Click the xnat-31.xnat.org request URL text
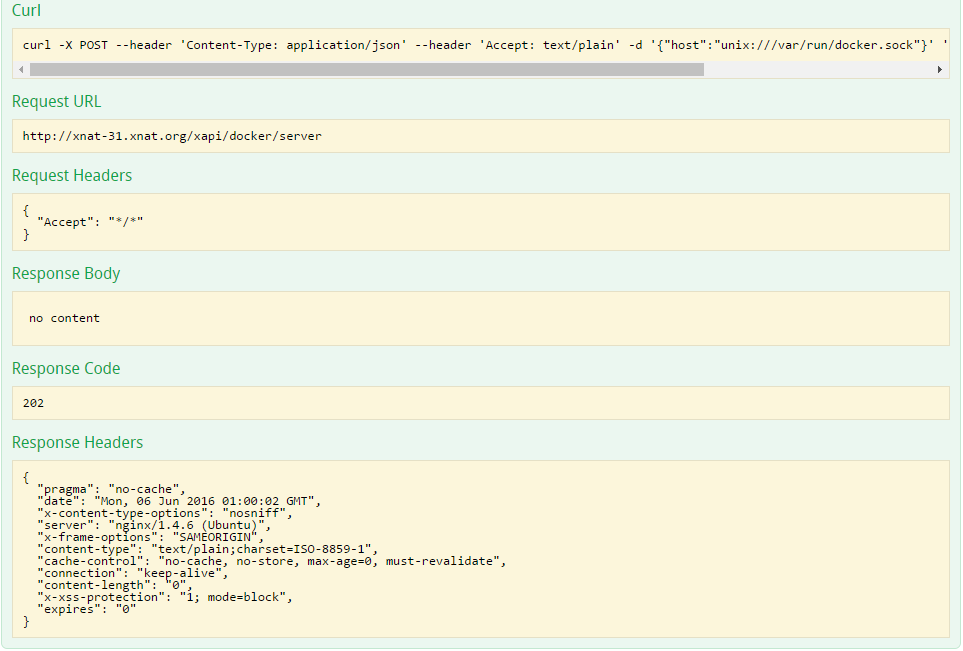963x651 pixels. click(x=172, y=136)
